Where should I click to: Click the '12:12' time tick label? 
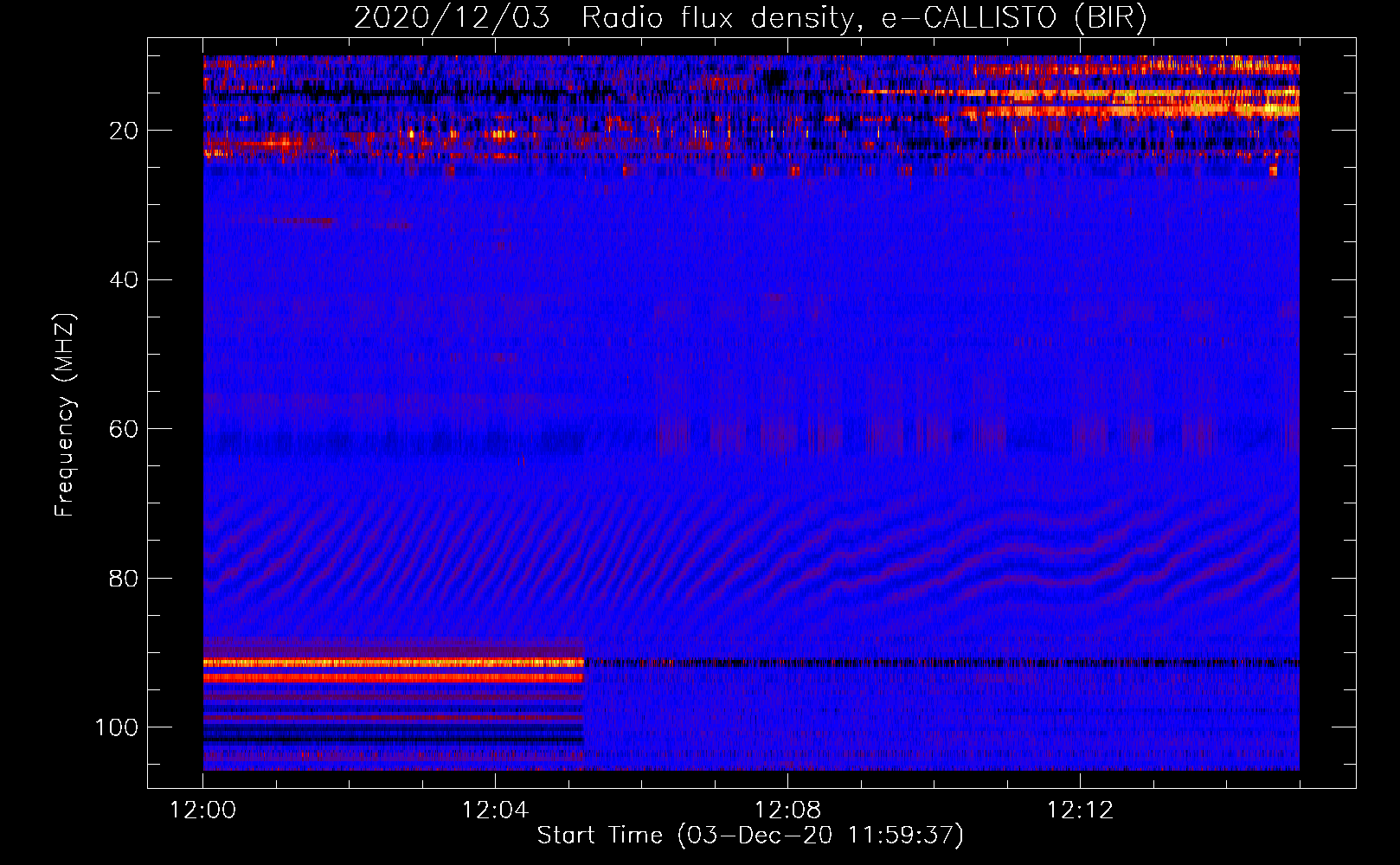tap(1080, 811)
